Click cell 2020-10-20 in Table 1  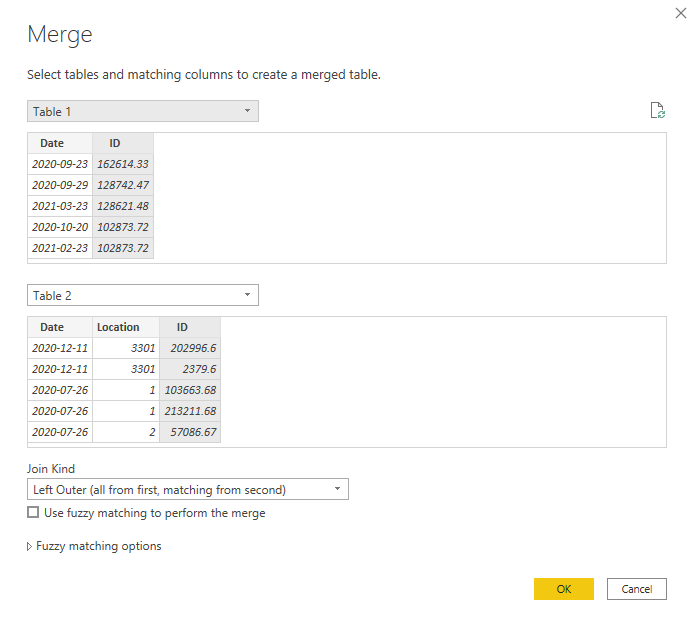point(60,227)
